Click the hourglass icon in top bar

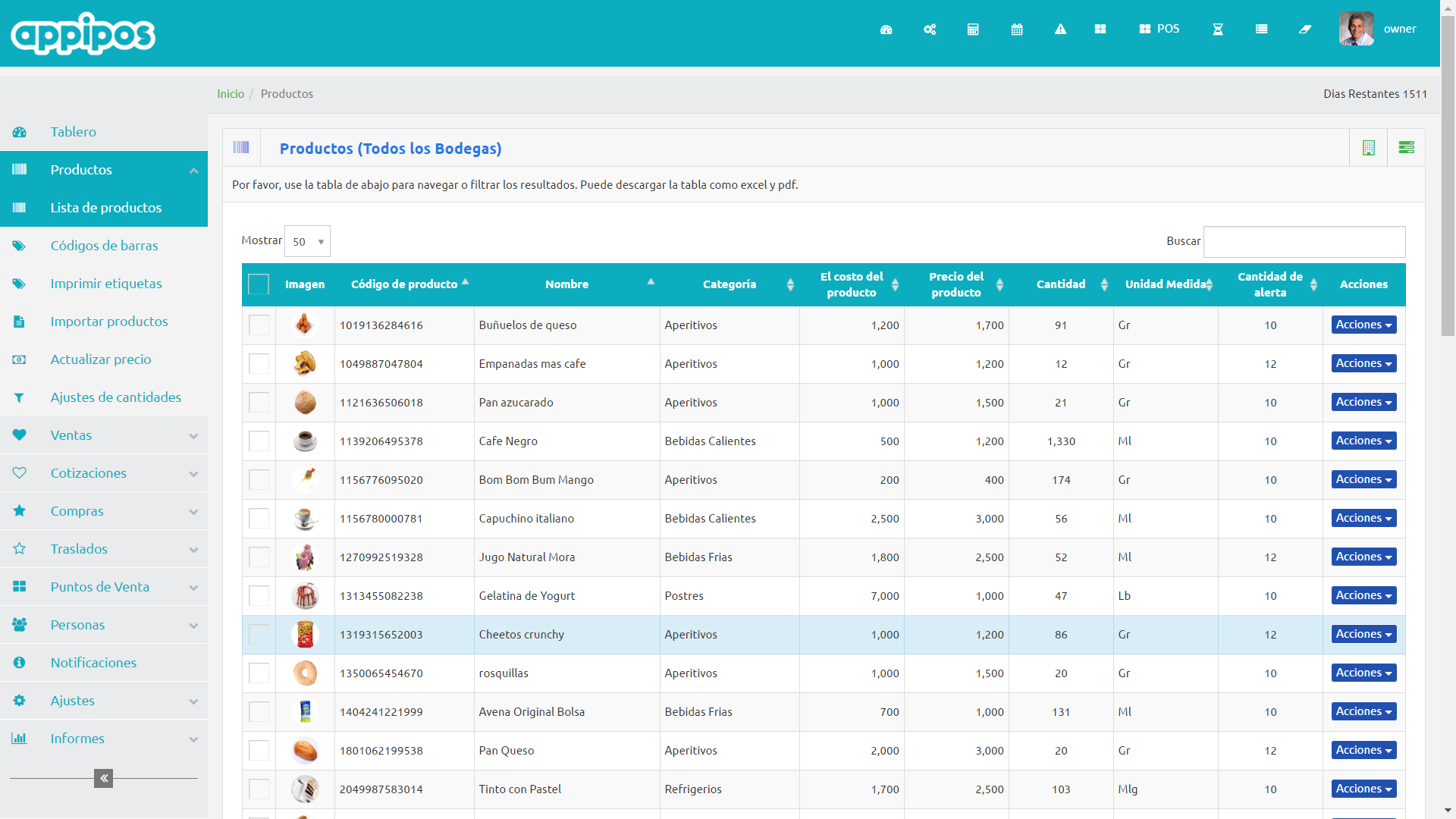pyautogui.click(x=1218, y=30)
